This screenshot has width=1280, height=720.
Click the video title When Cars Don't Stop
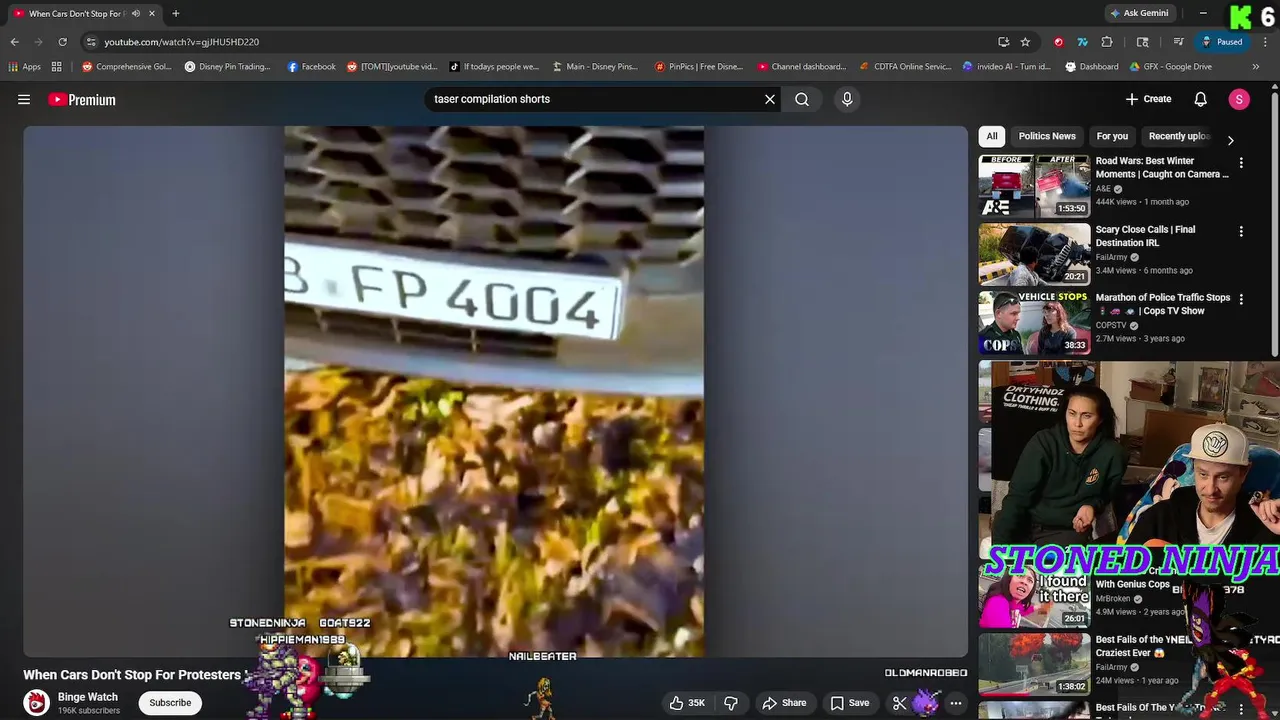coord(132,675)
